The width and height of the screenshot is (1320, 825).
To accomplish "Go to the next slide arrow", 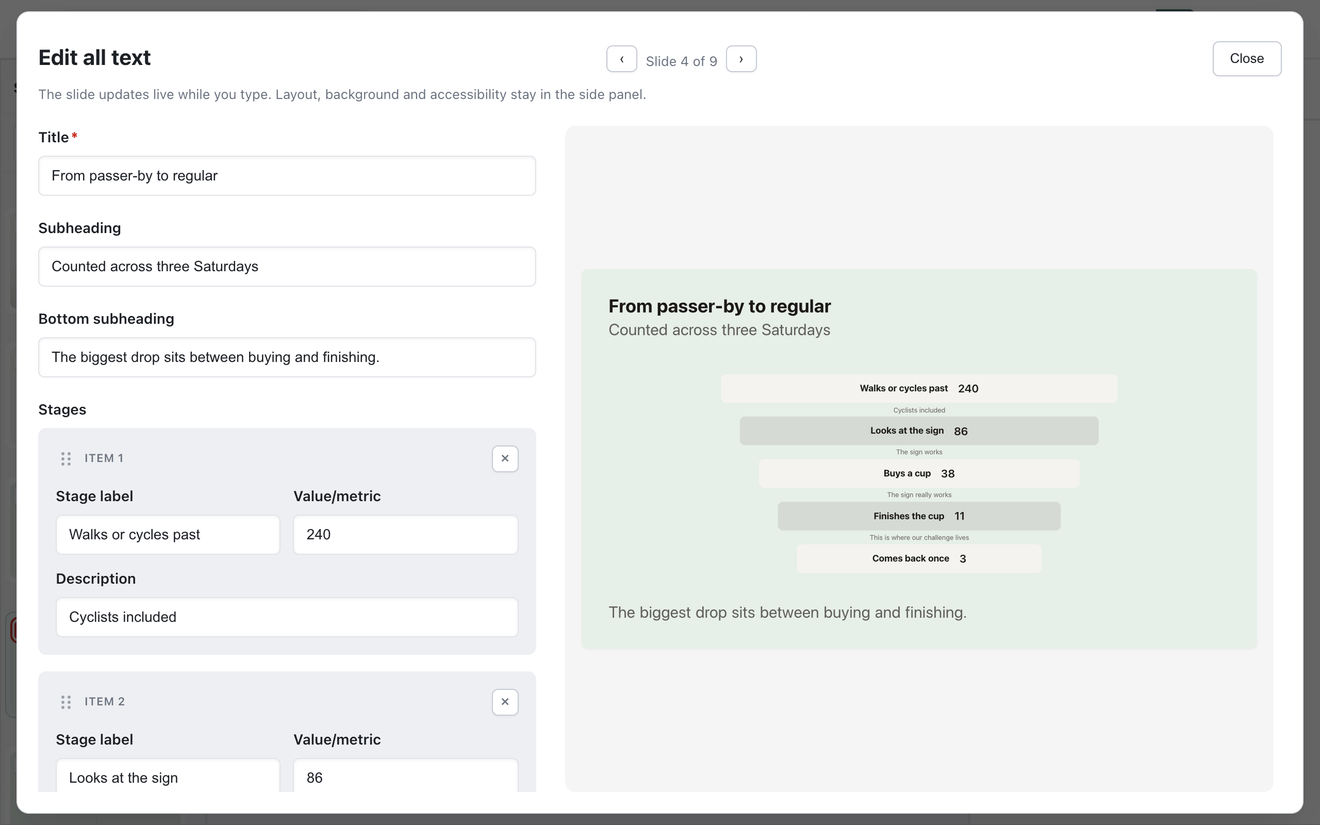I will point(741,59).
